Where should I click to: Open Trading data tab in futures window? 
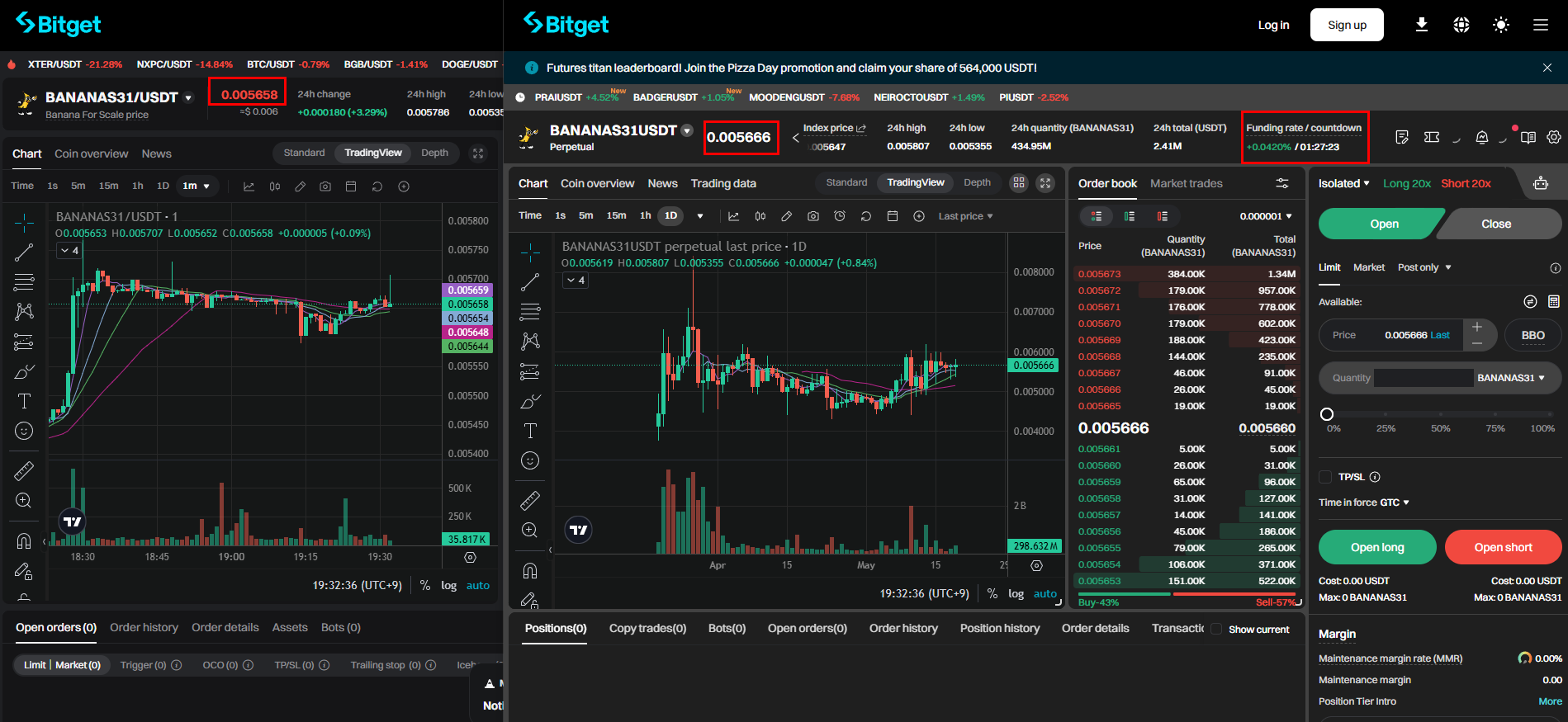[x=723, y=183]
